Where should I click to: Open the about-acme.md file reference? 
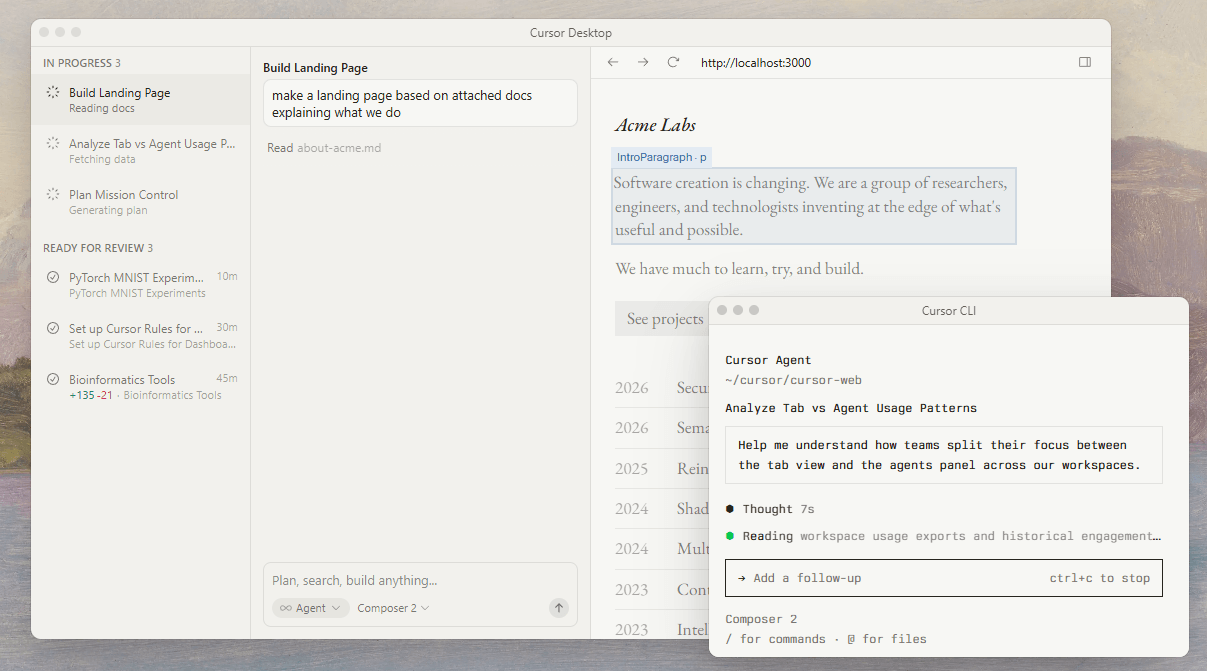[x=339, y=148]
